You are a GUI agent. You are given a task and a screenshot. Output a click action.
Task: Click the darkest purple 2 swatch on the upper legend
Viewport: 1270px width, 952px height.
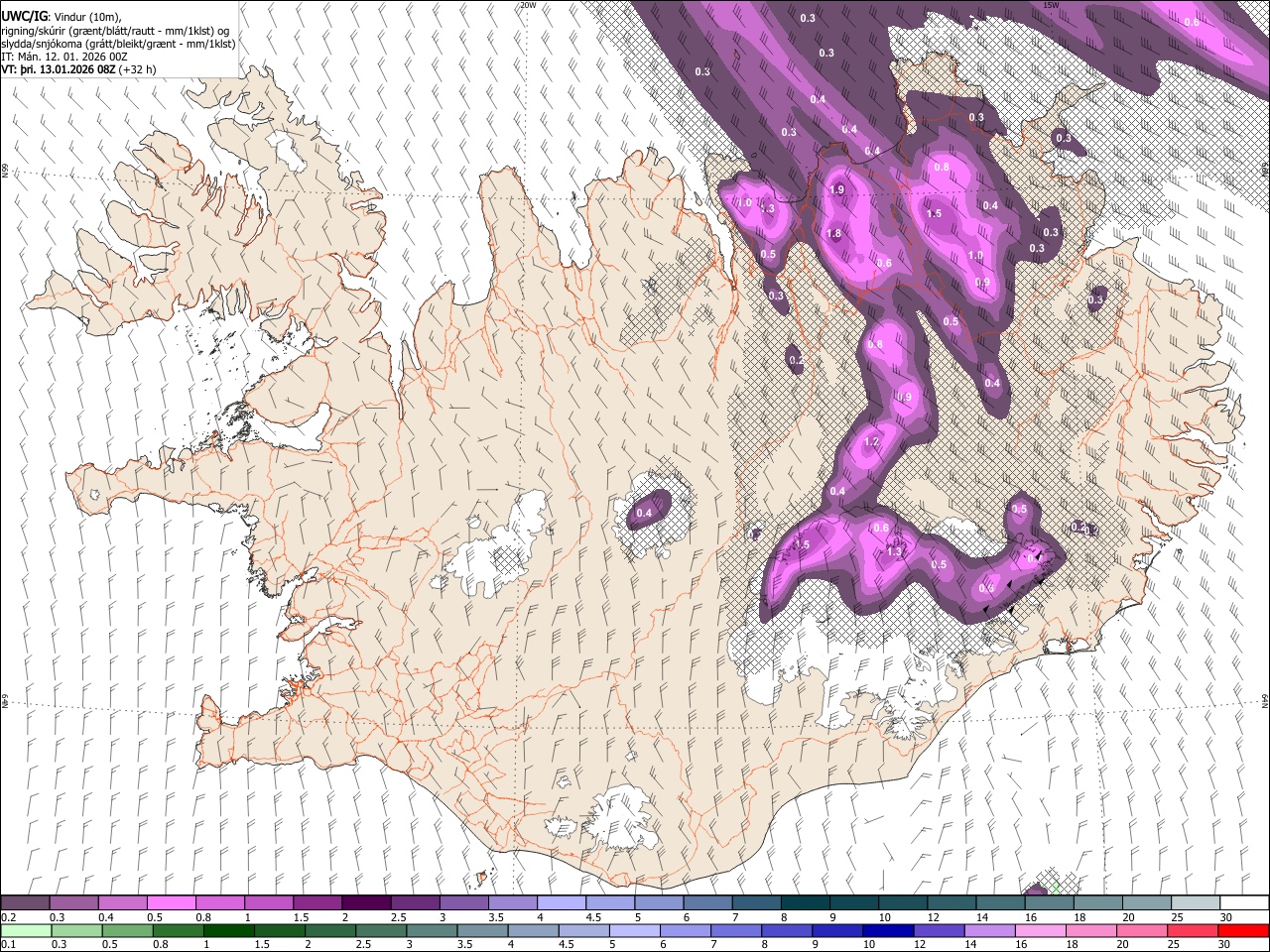click(x=366, y=903)
